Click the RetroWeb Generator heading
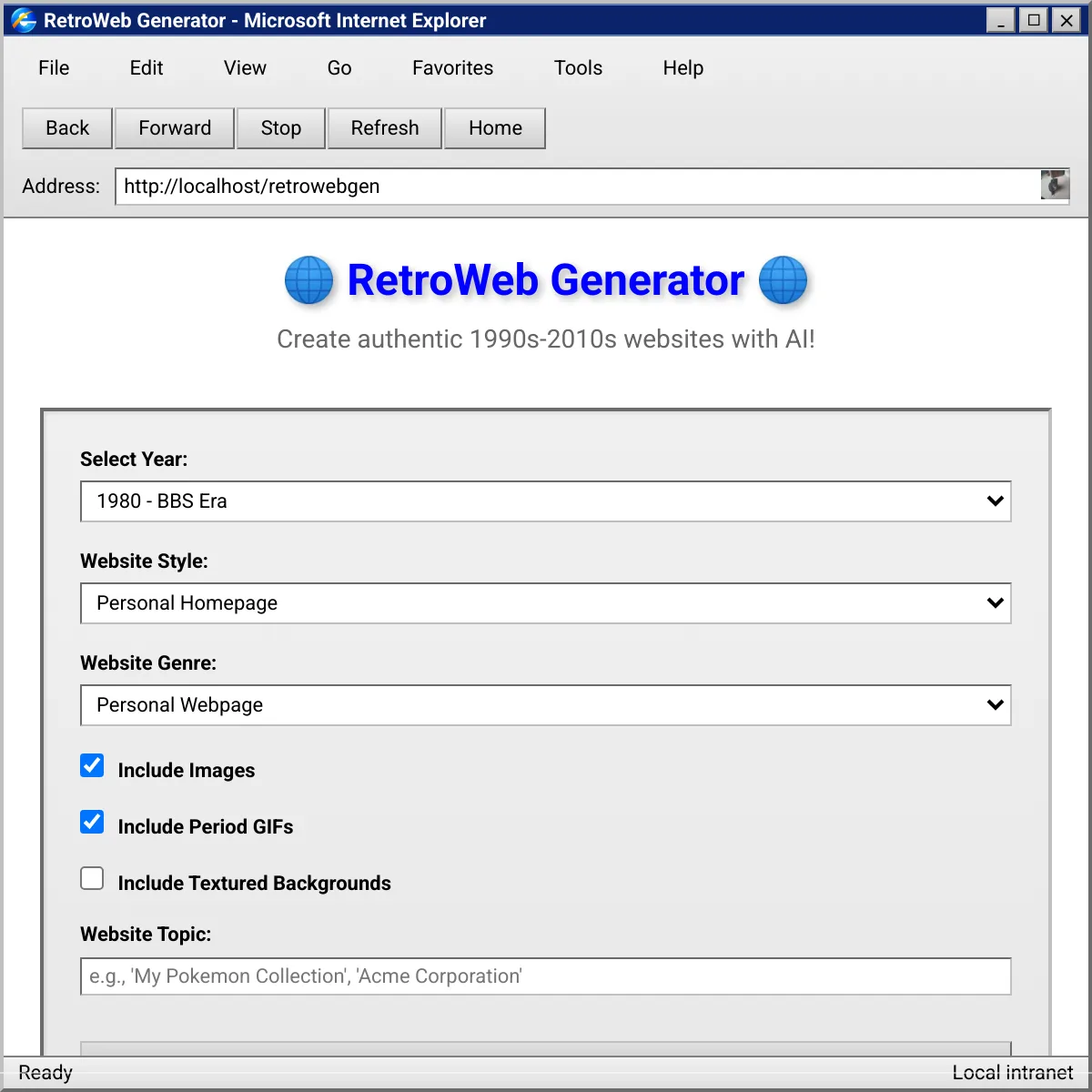Screen dimensions: 1092x1092 (546, 280)
